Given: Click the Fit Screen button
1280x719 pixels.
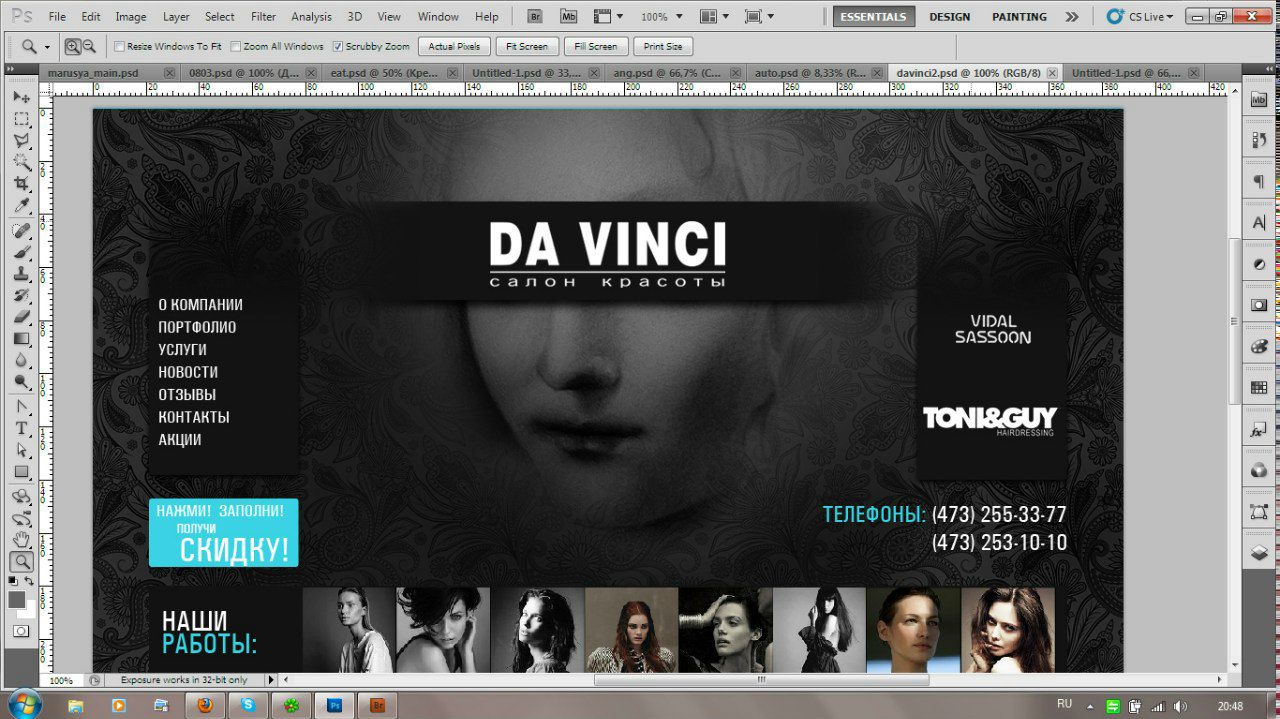Looking at the screenshot, I should pos(526,47).
